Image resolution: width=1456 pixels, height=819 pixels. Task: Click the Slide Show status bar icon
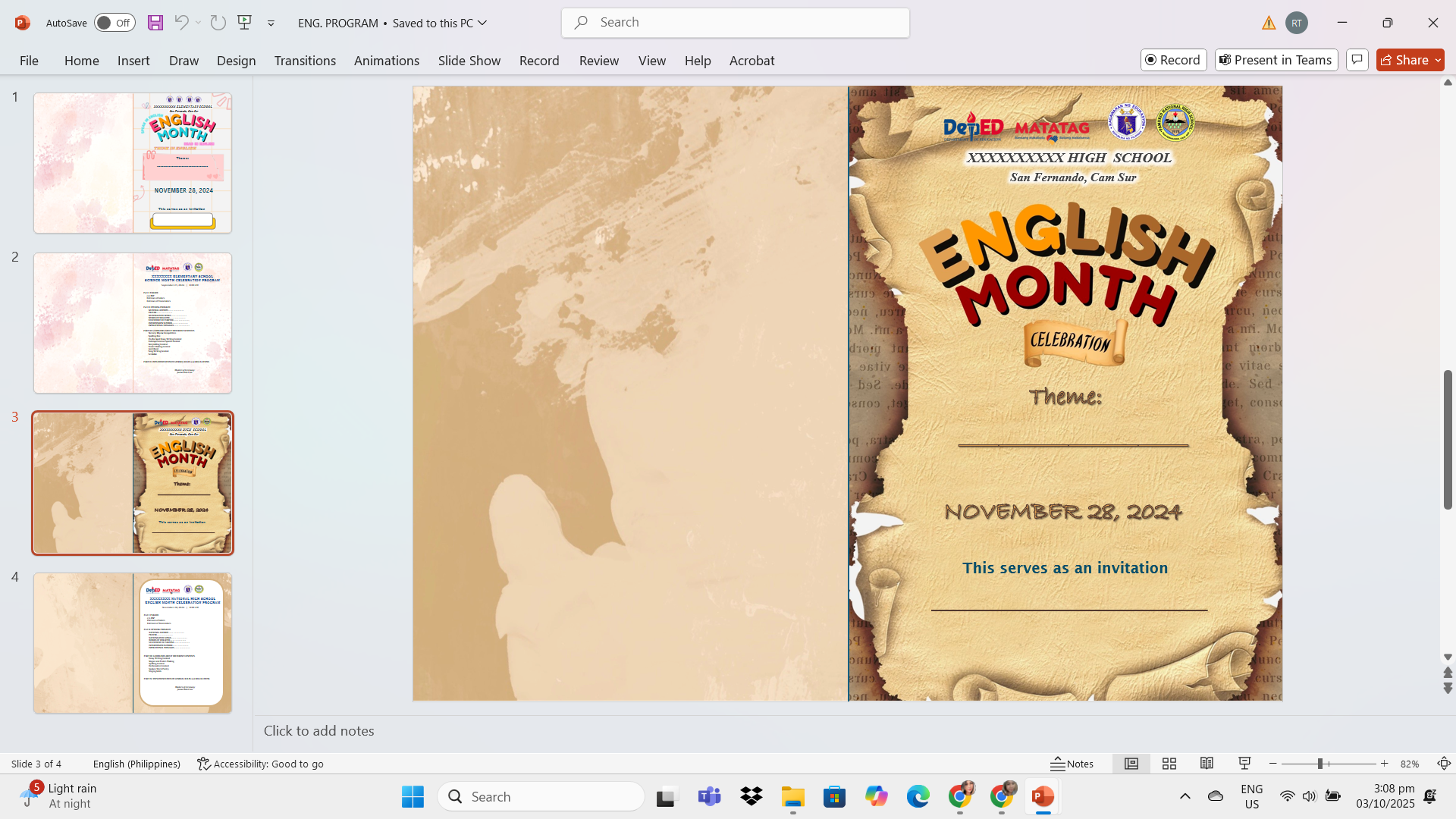tap(1244, 764)
